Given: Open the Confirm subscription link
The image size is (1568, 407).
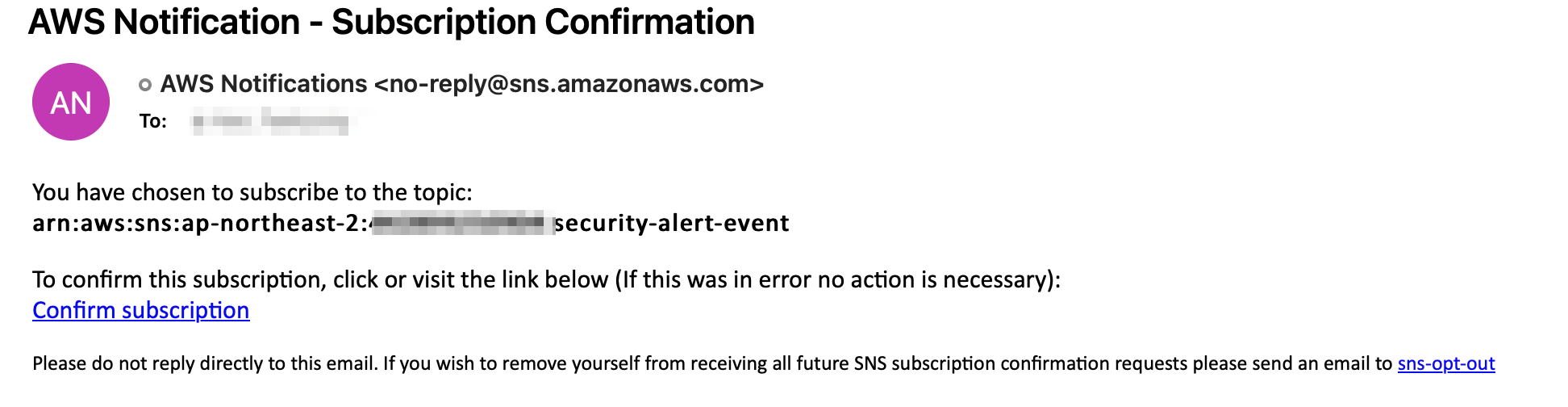Looking at the screenshot, I should 141,310.
